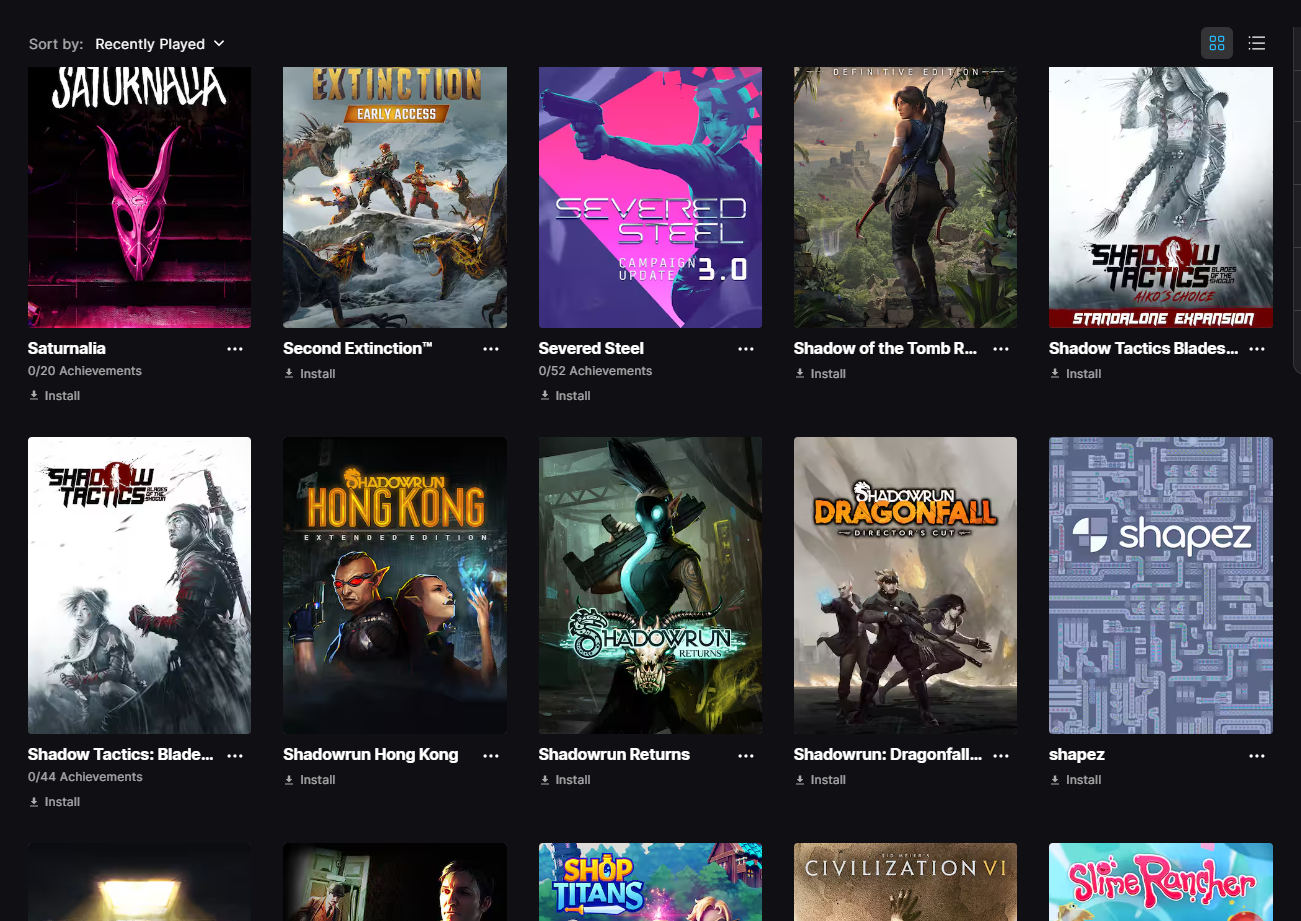Open more options for Shadowrun Returns
1301x921 pixels.
(746, 755)
